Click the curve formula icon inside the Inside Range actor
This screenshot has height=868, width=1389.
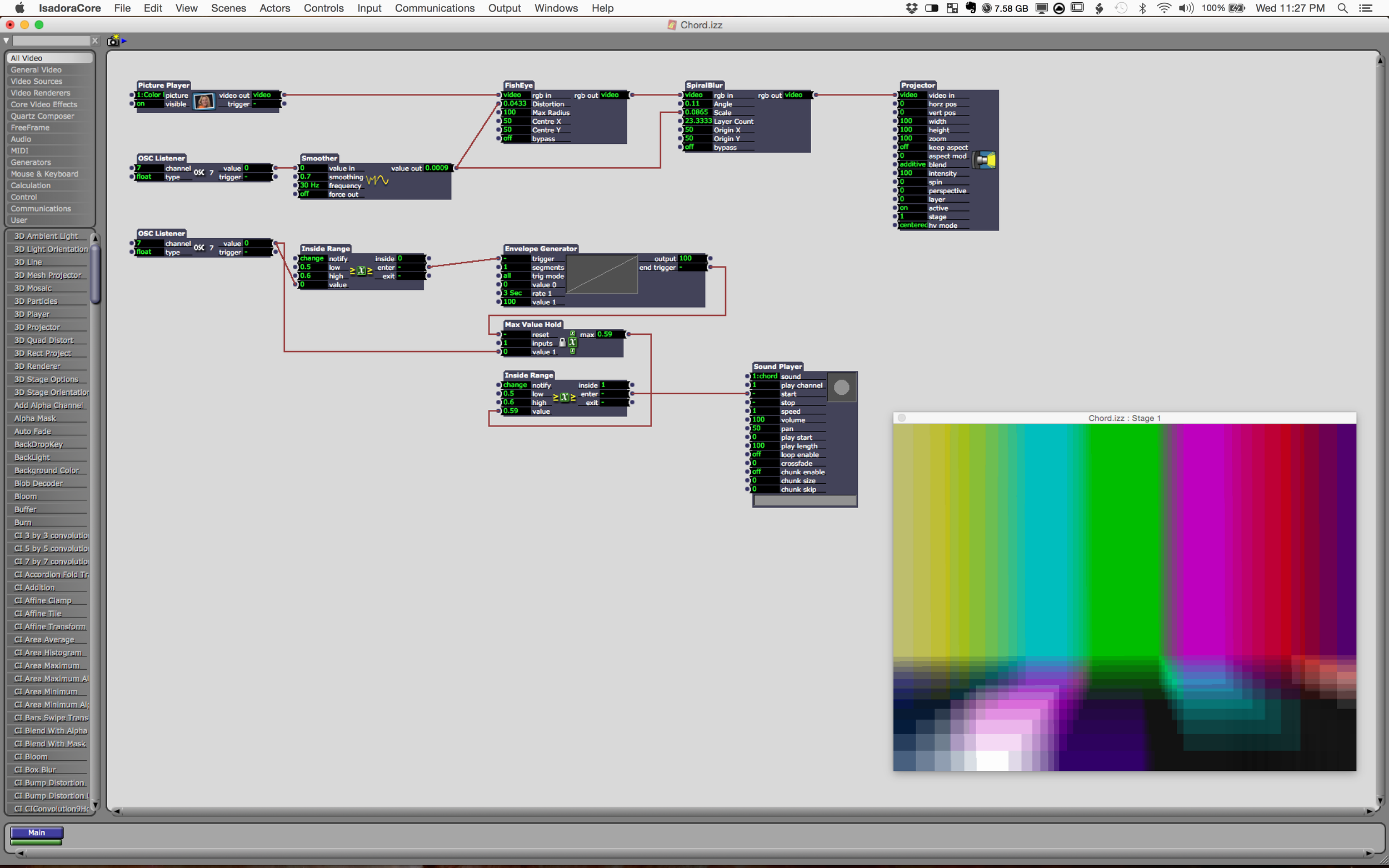point(361,270)
